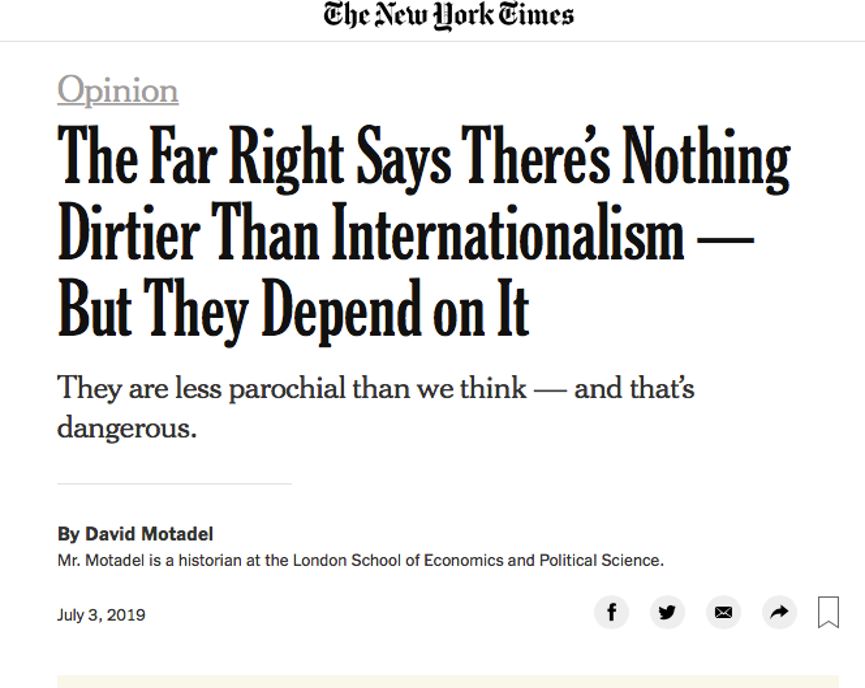
Task: Click subheading about less parochial far right
Action: pos(376,407)
